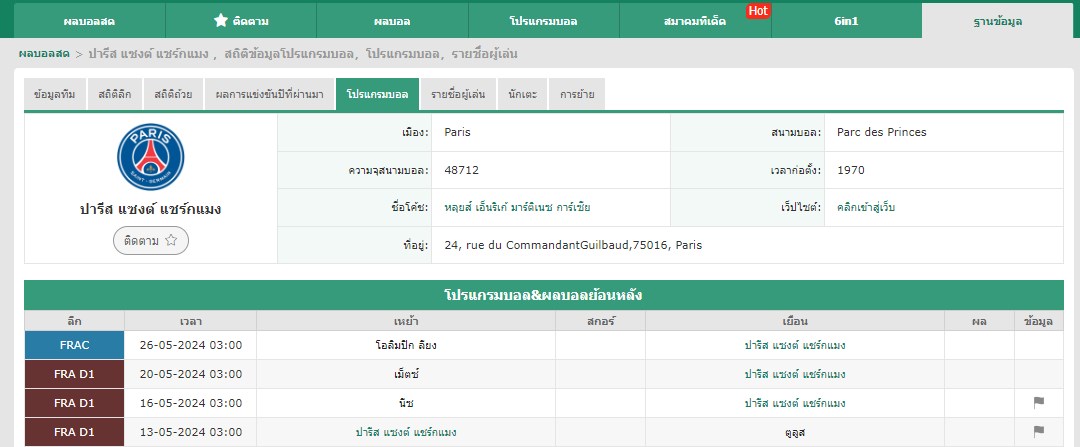Image resolution: width=1080 pixels, height=447 pixels.
Task: Click the star icon in ติดตาม nav tab
Action: [x=220, y=21]
